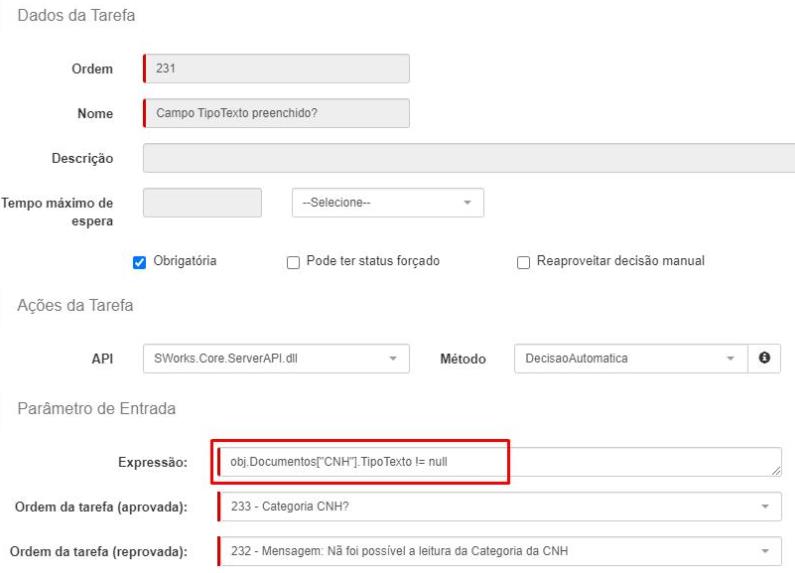Open the --Selecione-- time unit dropdown

pyautogui.click(x=388, y=202)
